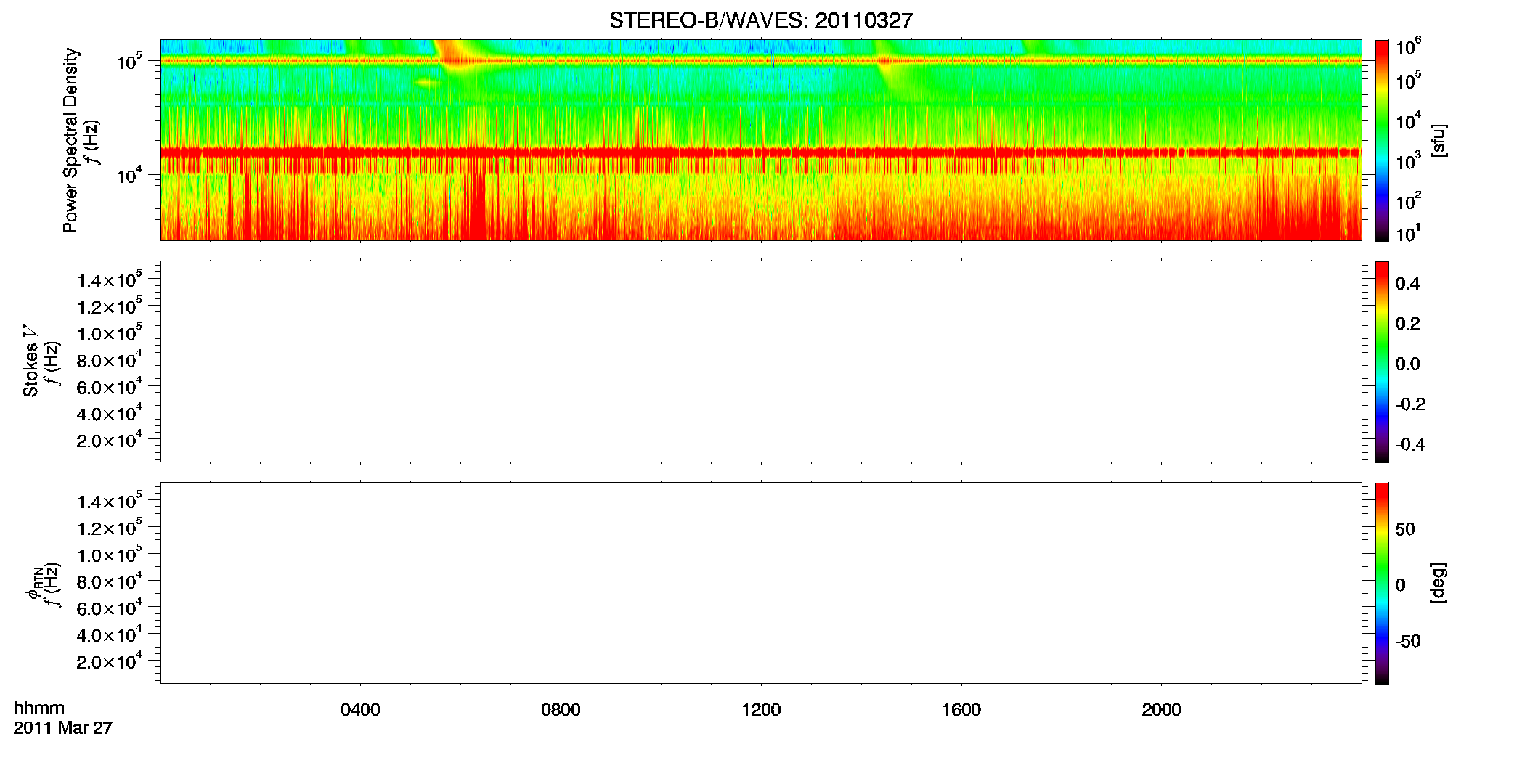Click the bottom '10^1' sfu color bar value
This screenshot has height=784, width=1522.
tap(1408, 234)
